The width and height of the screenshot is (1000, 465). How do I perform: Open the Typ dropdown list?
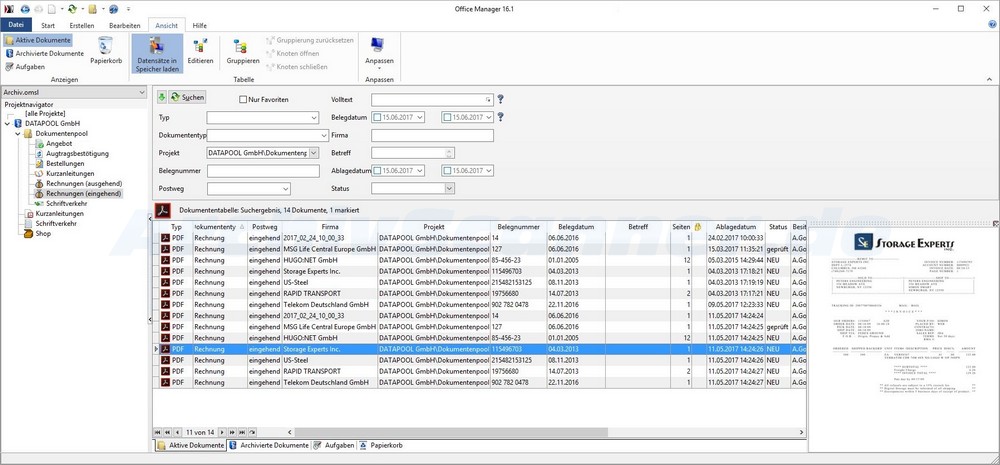tap(313, 117)
